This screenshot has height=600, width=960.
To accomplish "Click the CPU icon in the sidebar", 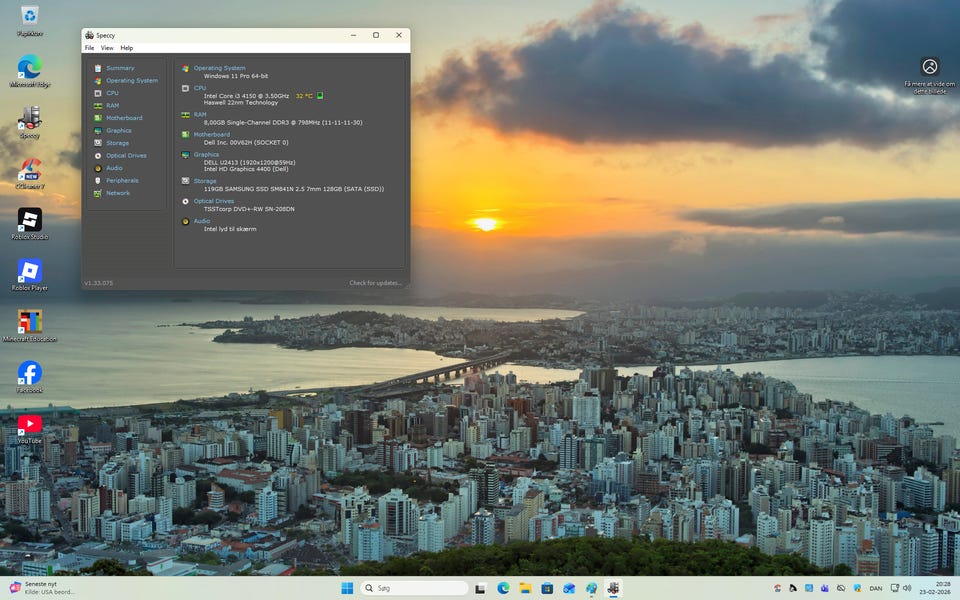I will pyautogui.click(x=98, y=93).
